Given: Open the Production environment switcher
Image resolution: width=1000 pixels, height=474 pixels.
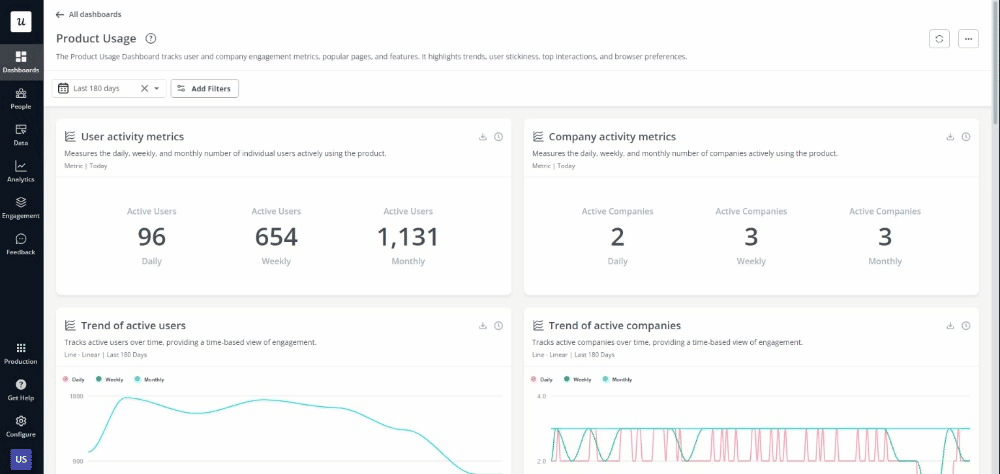Looking at the screenshot, I should (21, 352).
